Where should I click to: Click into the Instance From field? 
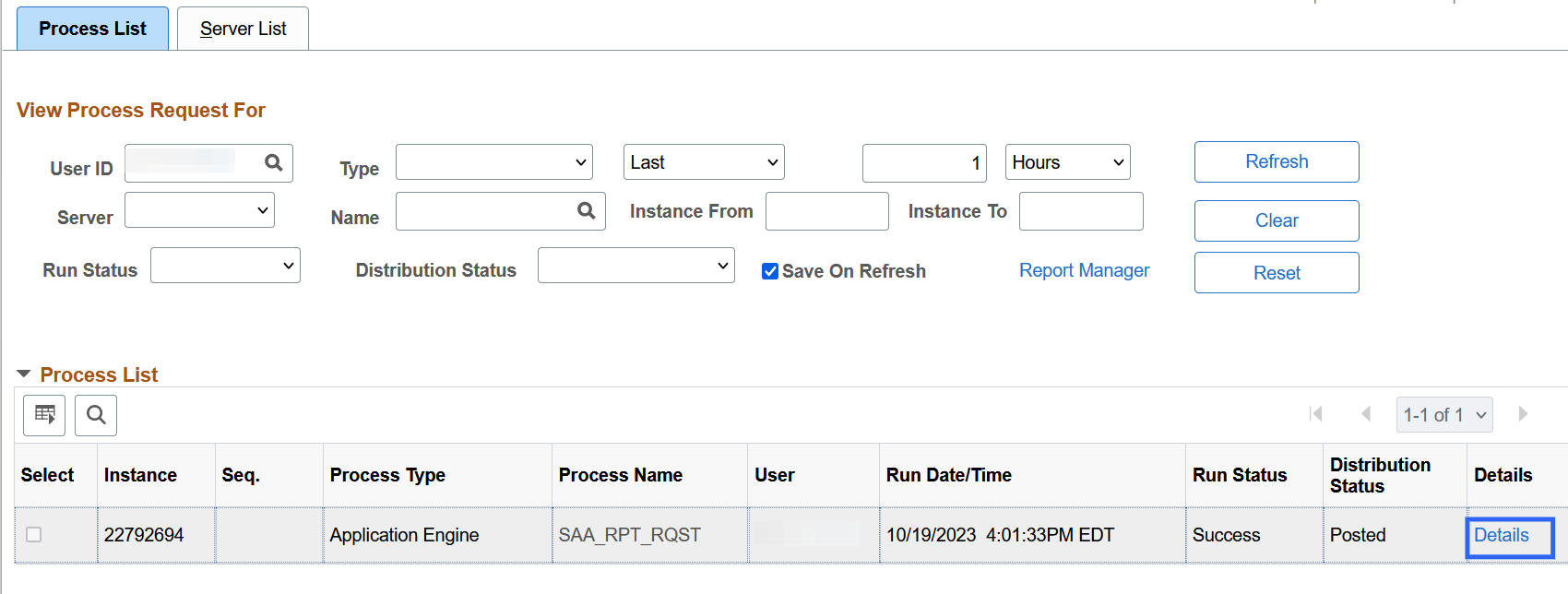click(x=826, y=211)
